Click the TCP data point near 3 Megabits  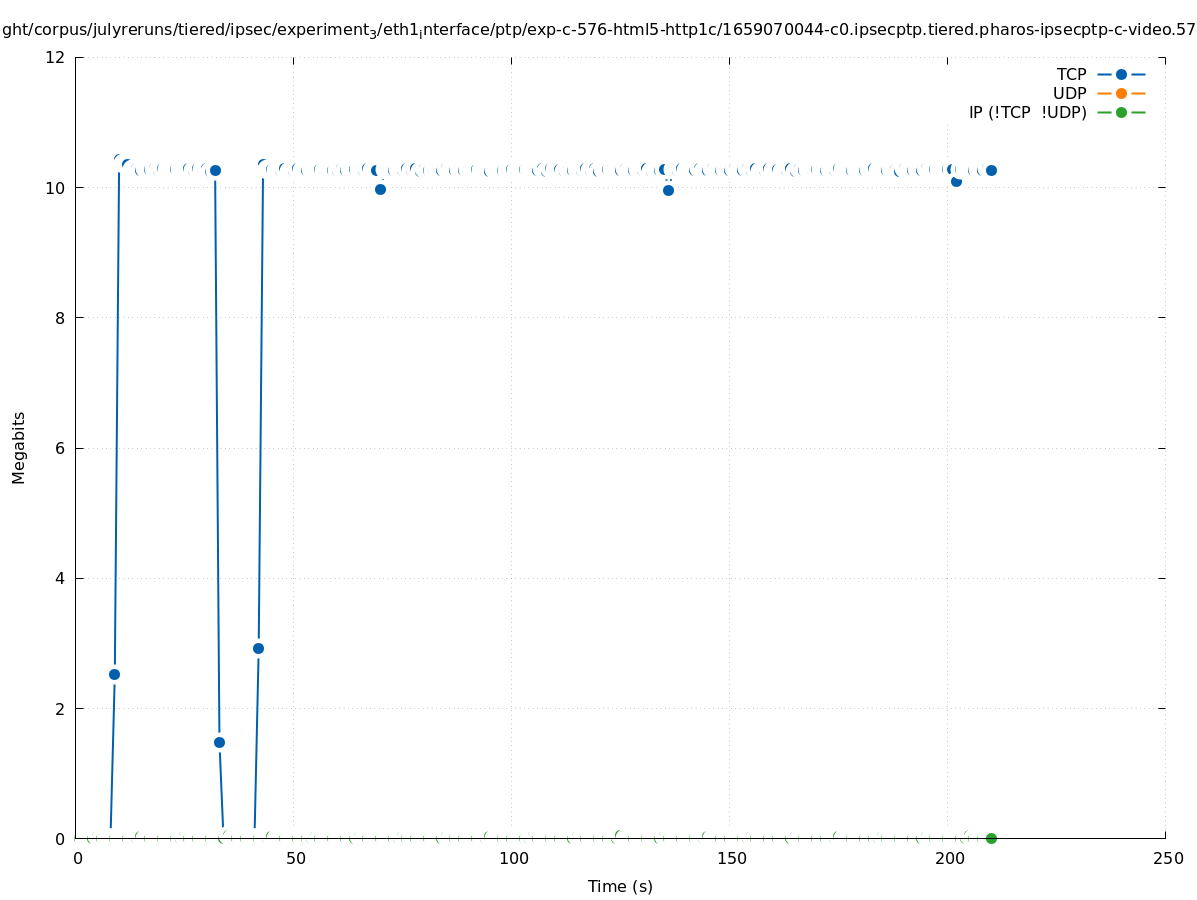click(x=258, y=648)
